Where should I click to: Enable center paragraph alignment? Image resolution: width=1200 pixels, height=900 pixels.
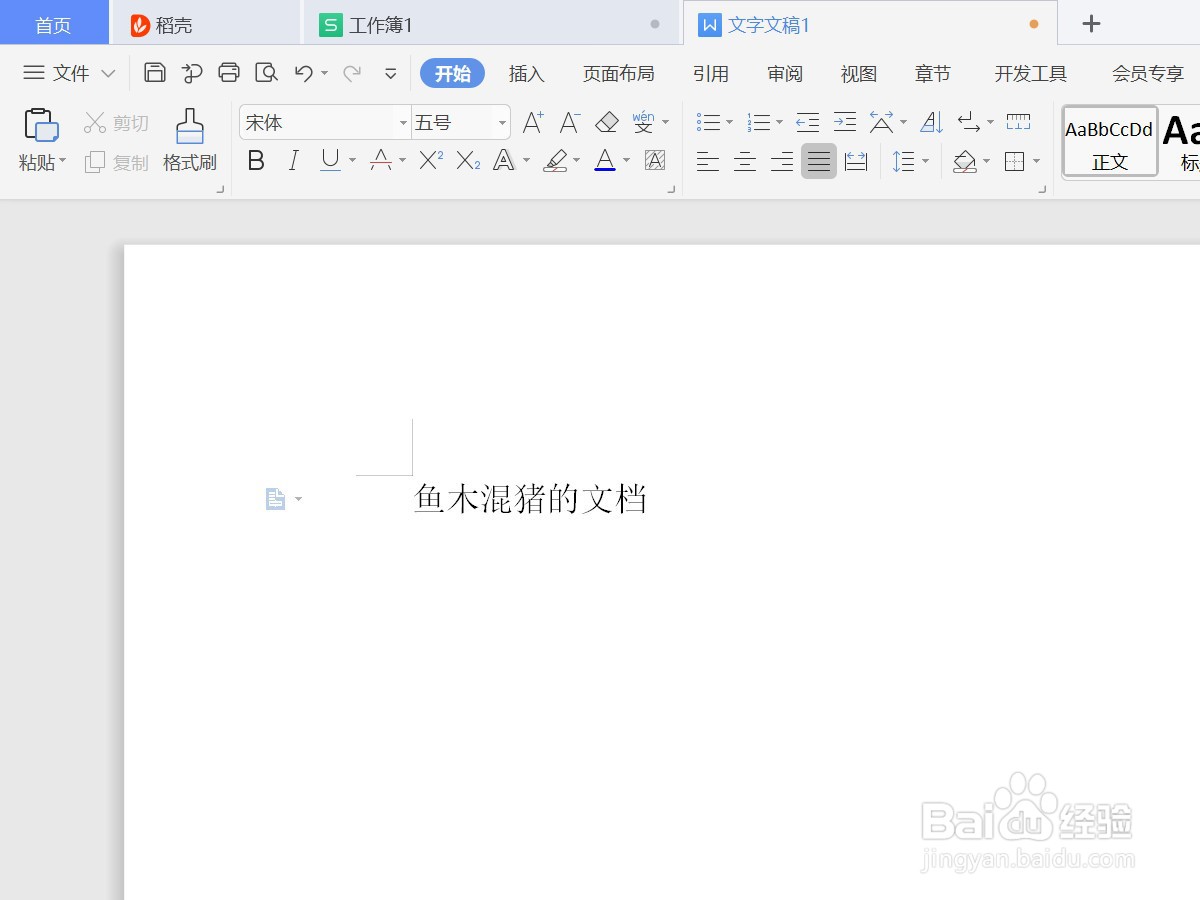[x=744, y=161]
